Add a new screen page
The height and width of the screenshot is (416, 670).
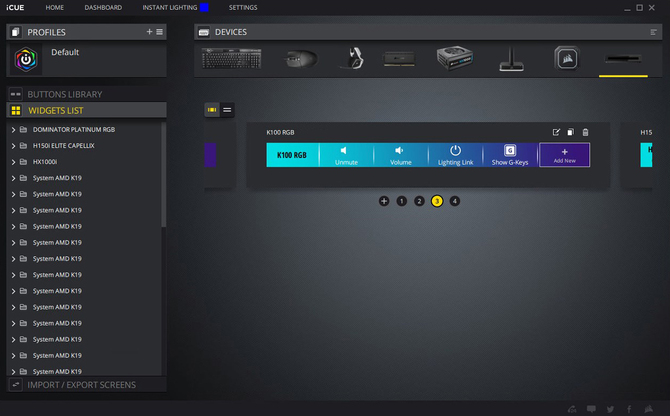[384, 201]
